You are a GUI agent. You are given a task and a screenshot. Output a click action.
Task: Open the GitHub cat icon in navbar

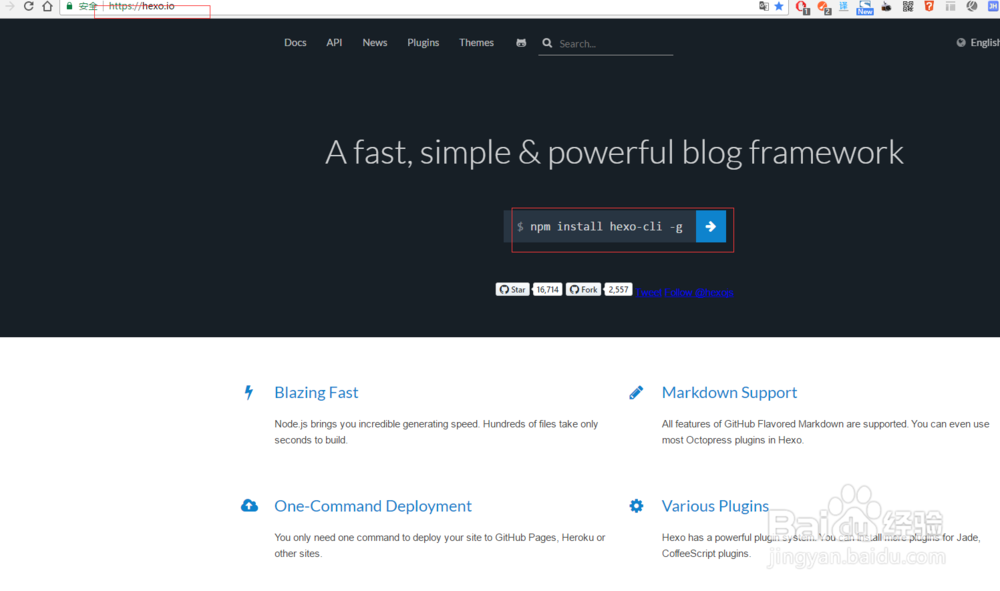click(521, 43)
